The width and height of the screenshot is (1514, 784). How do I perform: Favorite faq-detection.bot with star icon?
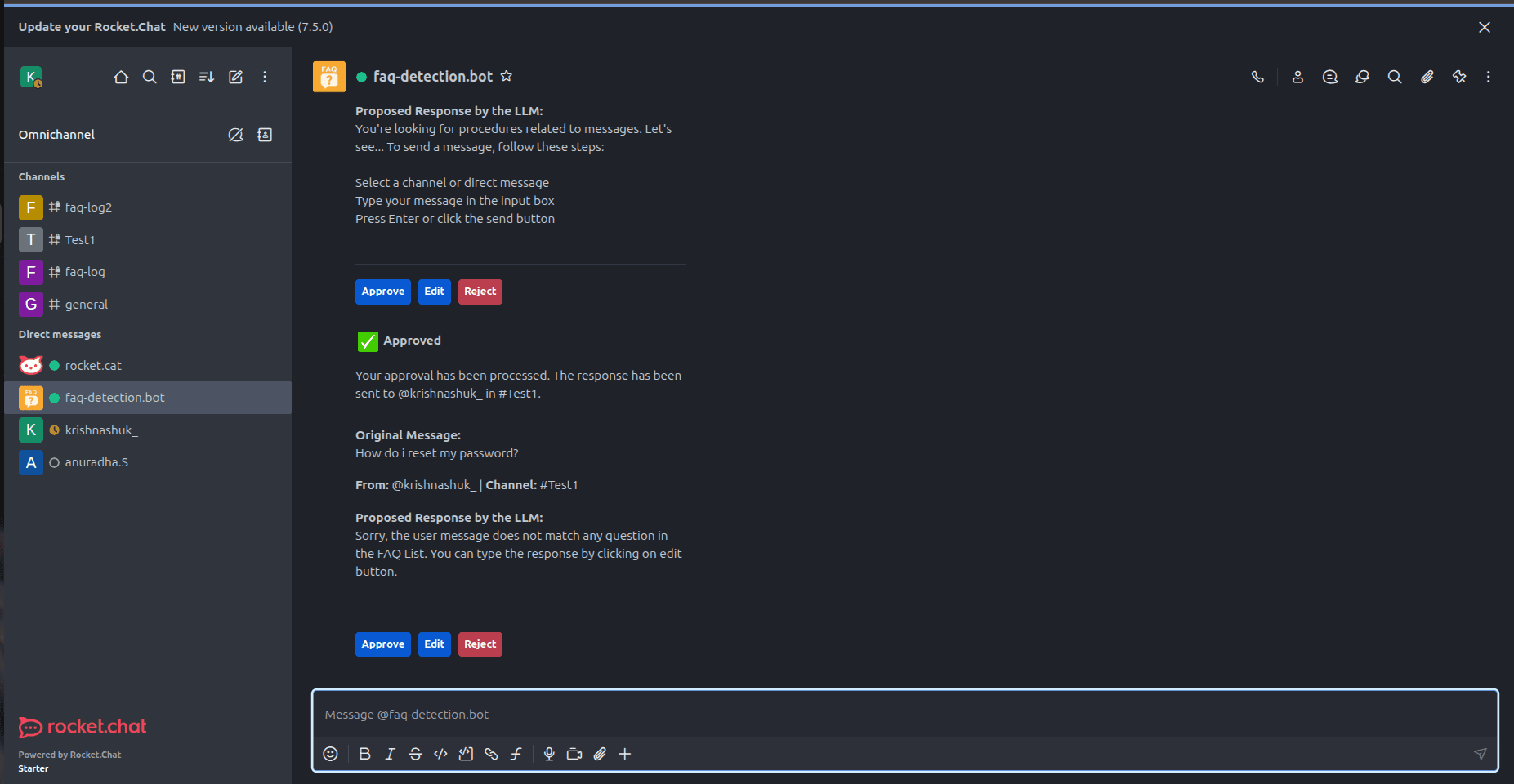tap(507, 76)
